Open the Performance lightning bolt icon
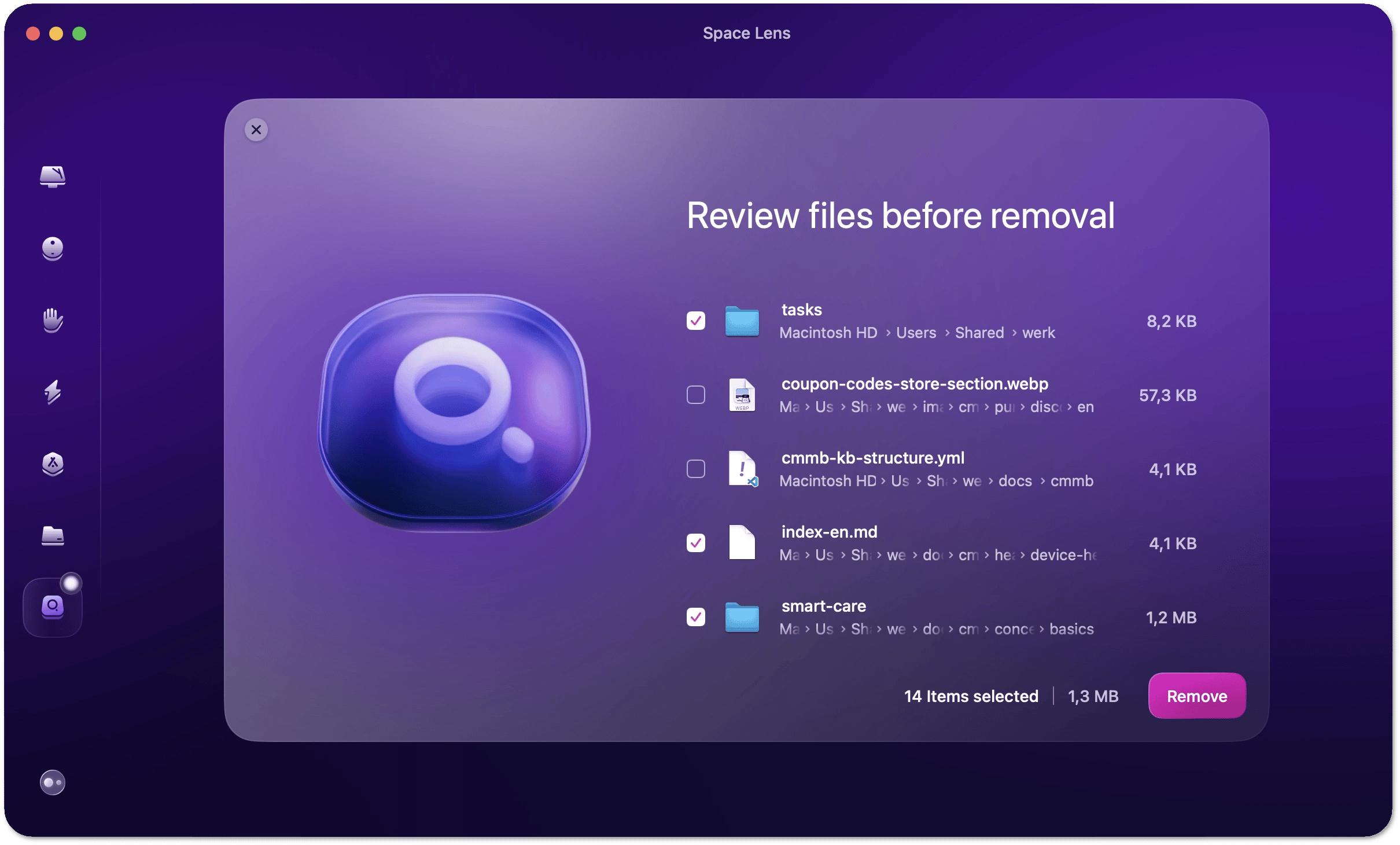The height and width of the screenshot is (845, 1400). point(53,392)
